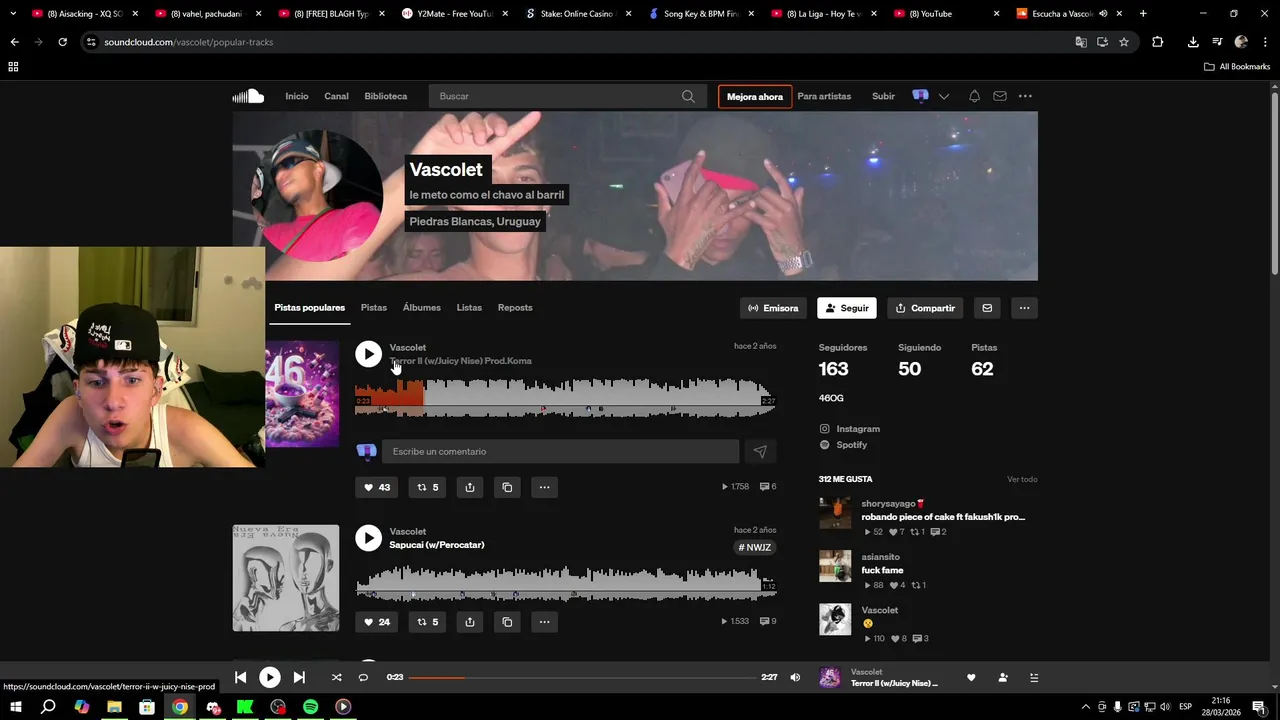Play Terror II track
The image size is (1280, 720).
point(368,354)
